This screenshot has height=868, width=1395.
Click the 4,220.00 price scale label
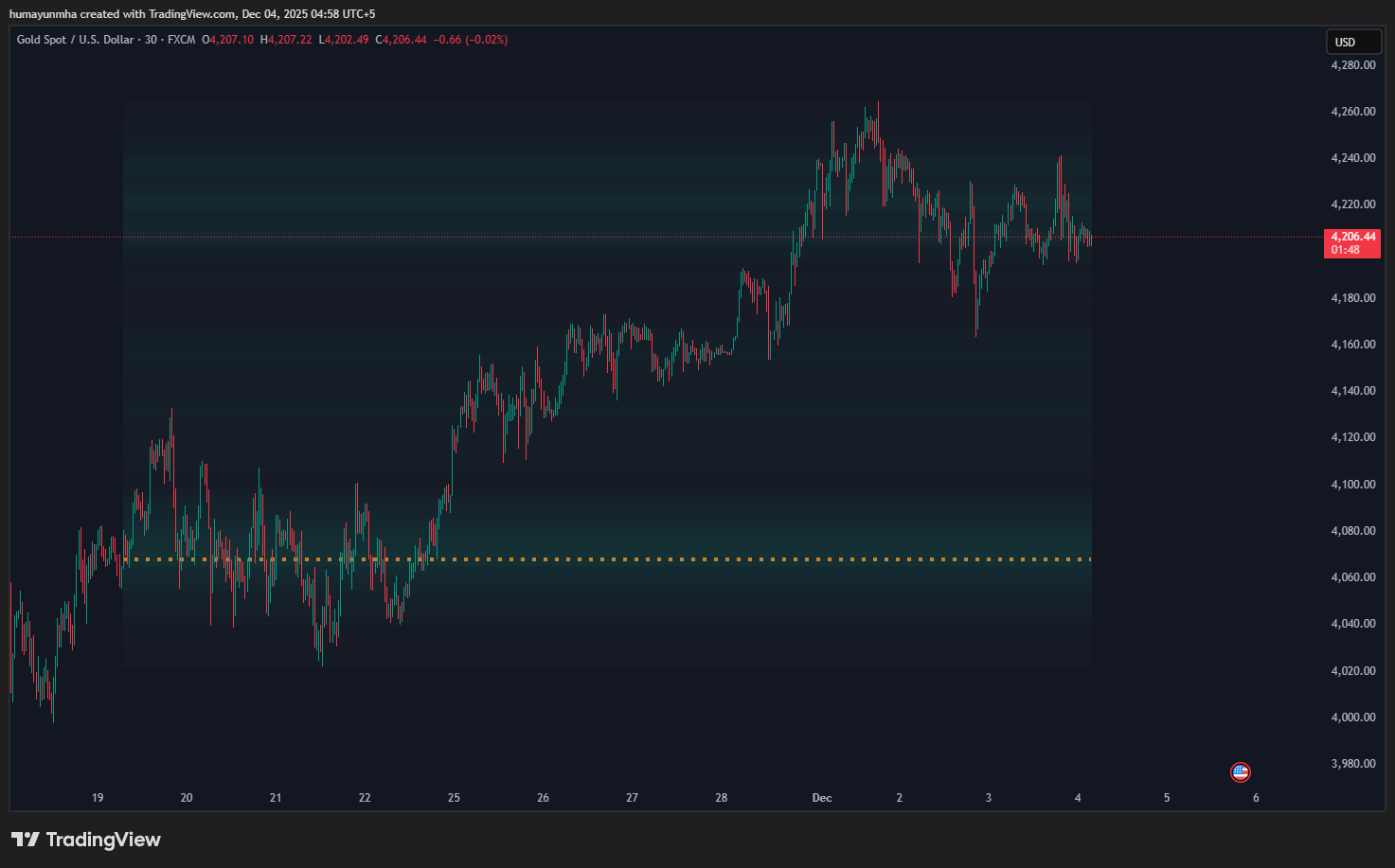click(x=1353, y=204)
